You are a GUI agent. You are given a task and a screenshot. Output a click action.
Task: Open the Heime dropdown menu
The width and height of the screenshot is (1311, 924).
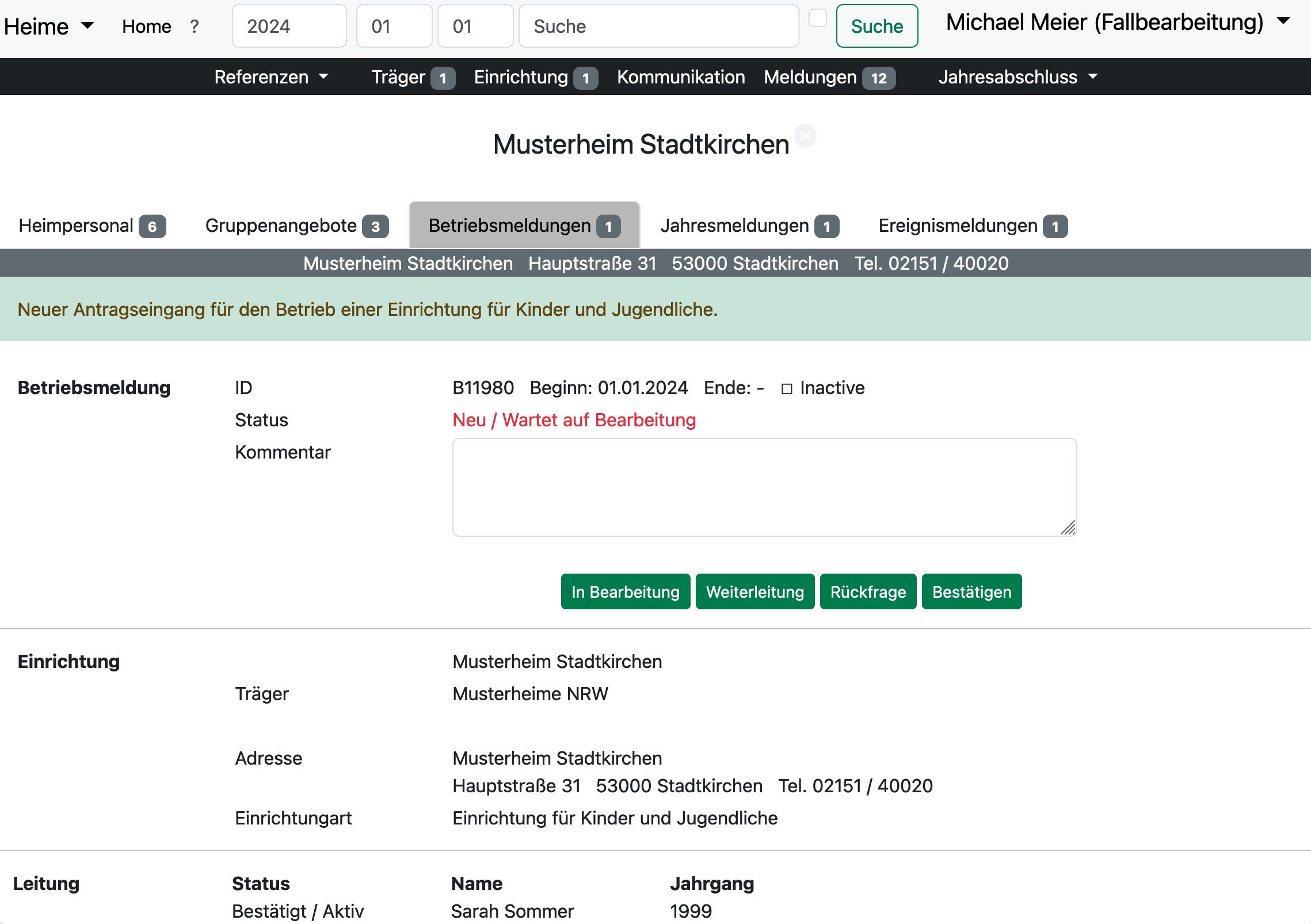coord(48,26)
